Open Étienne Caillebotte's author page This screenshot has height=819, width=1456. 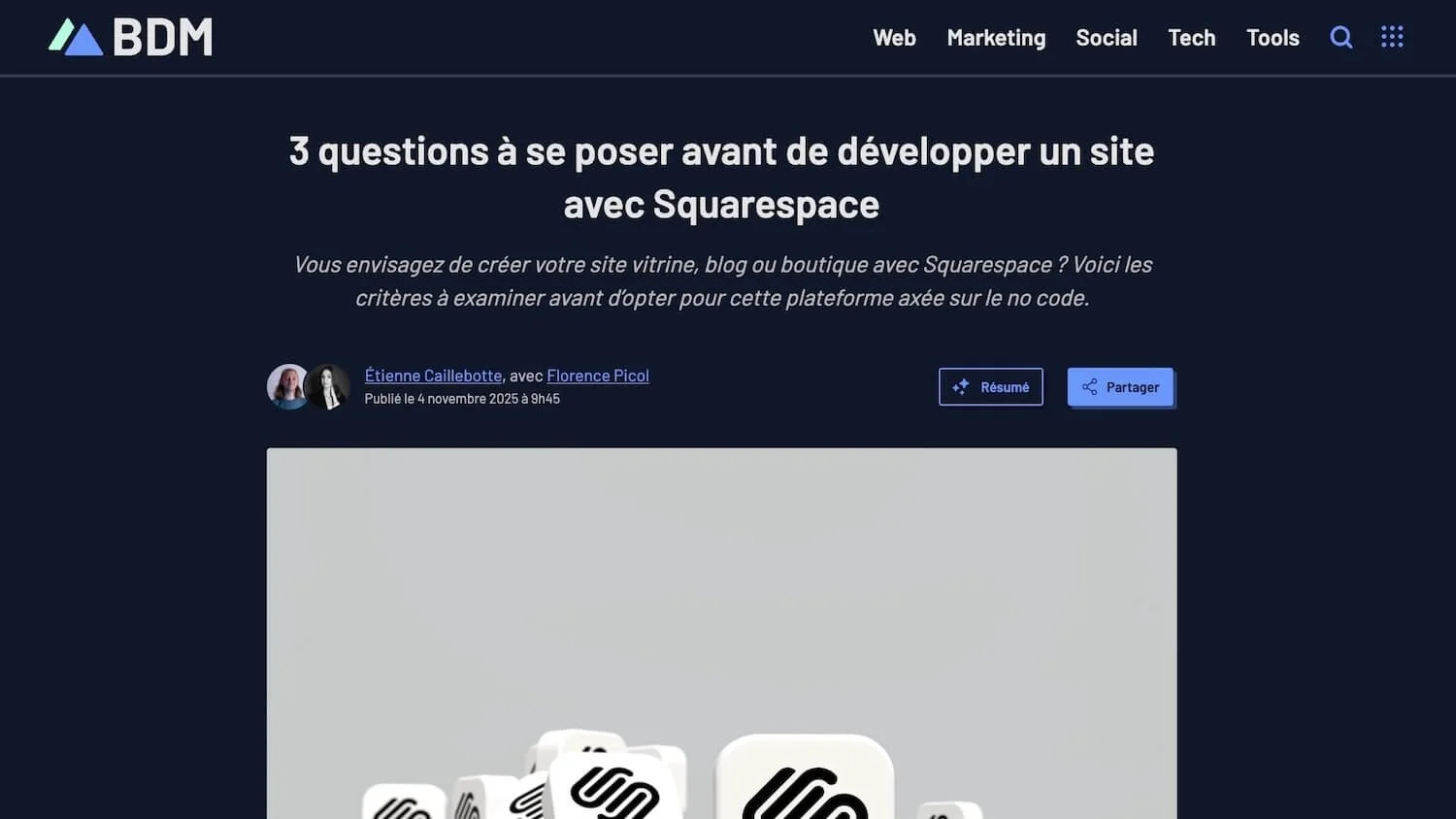[x=433, y=376]
